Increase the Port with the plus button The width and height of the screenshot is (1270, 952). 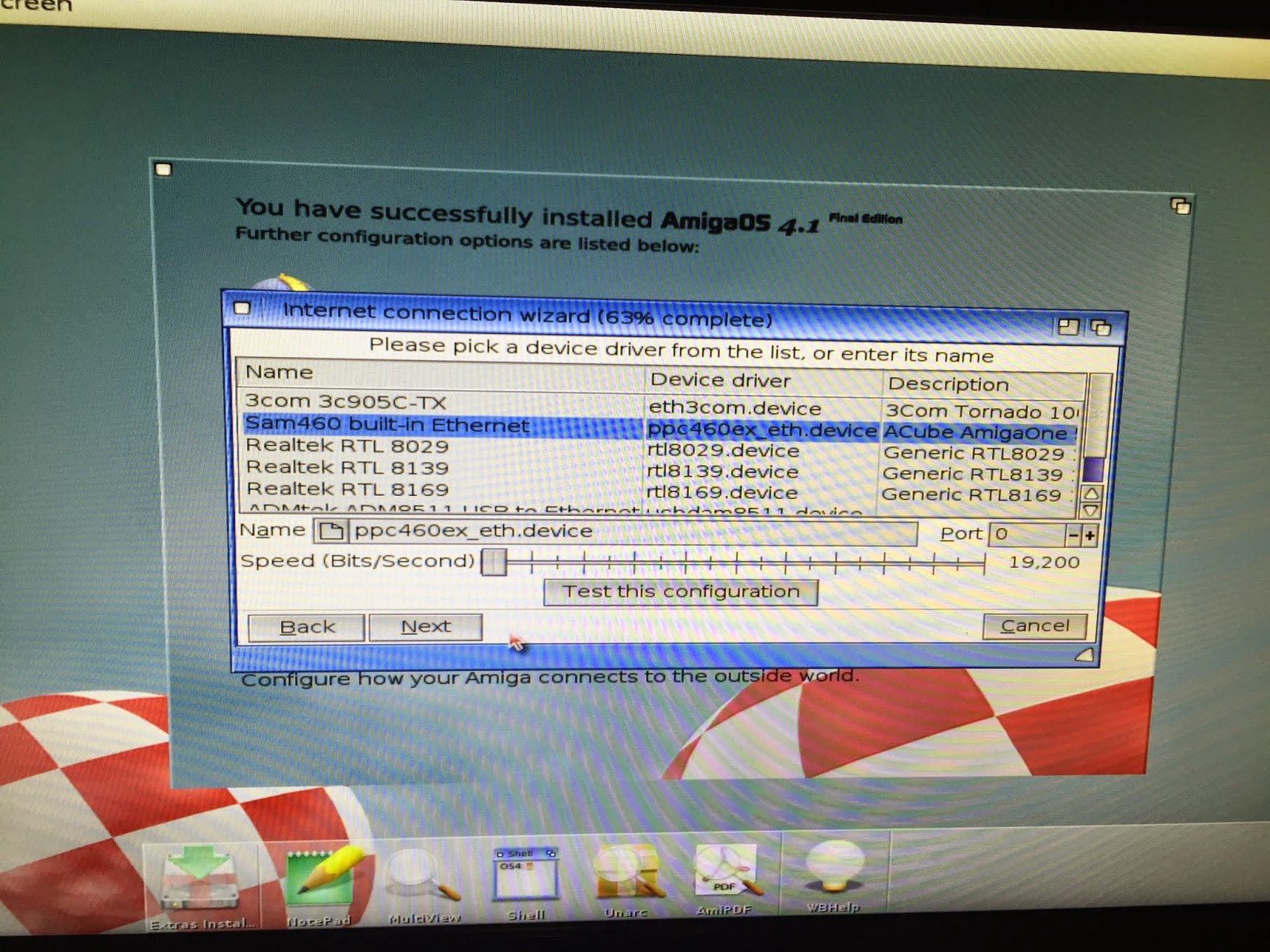point(1090,535)
